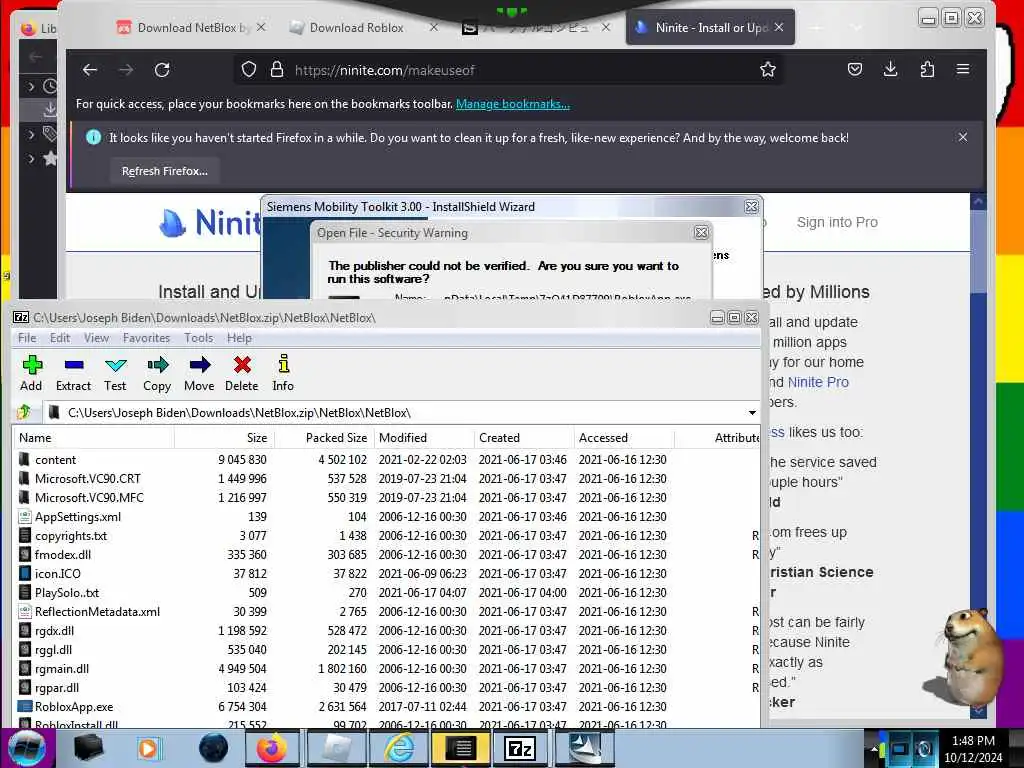Image resolution: width=1024 pixels, height=768 pixels.
Task: Select PlaySolo..txt in the file list
Action: pyautogui.click(x=387, y=593)
